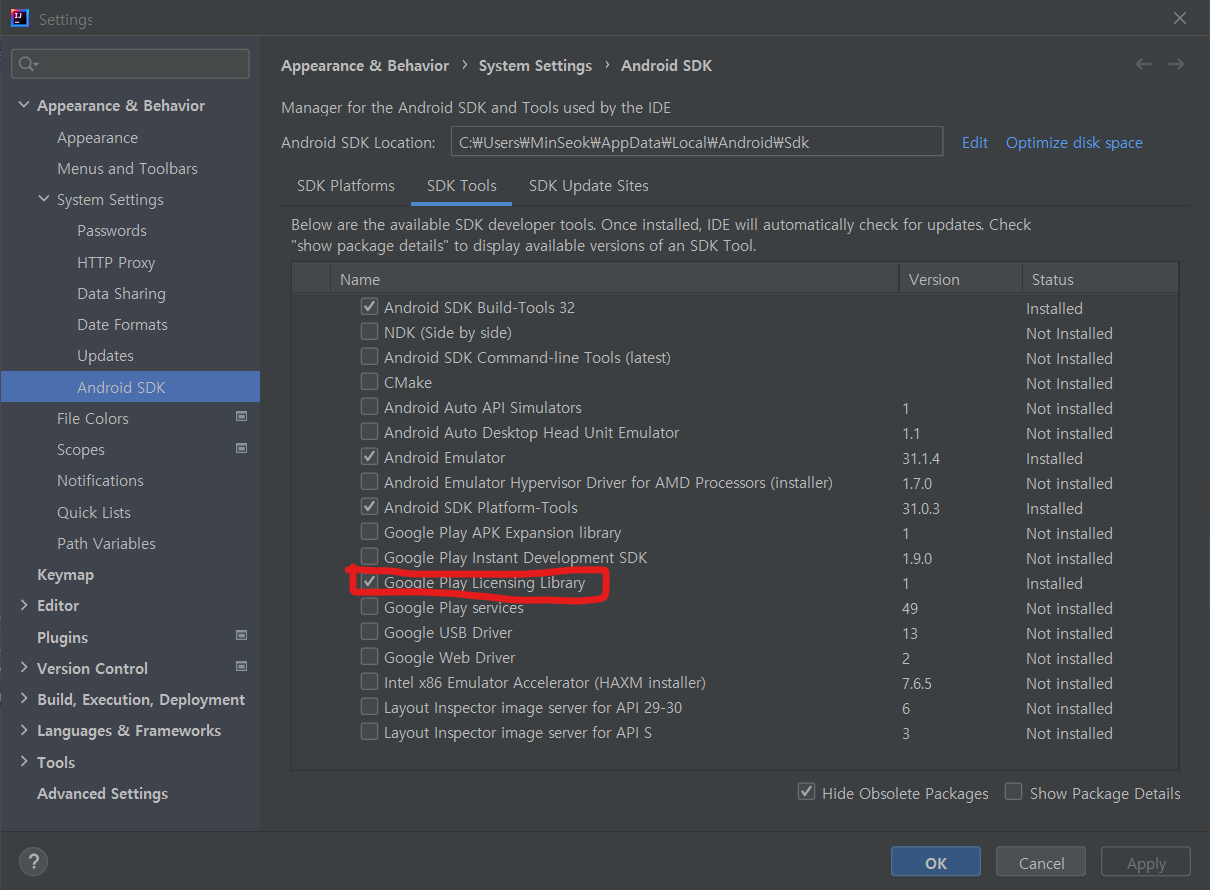Click the OK button

(x=936, y=863)
